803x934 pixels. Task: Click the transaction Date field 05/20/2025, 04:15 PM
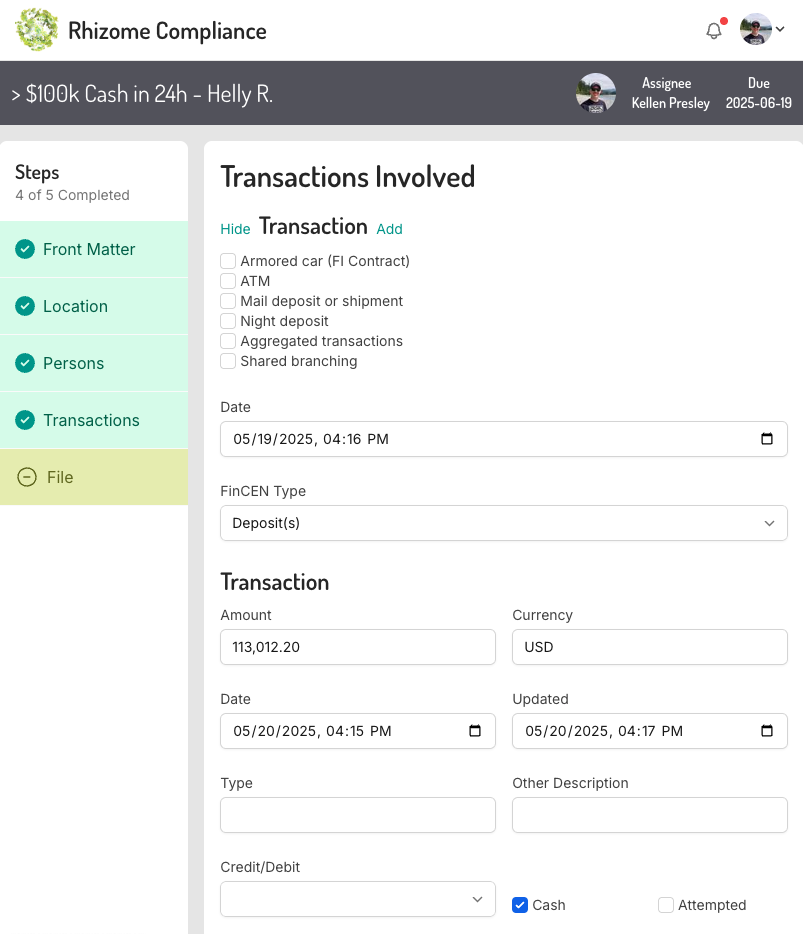tap(358, 731)
